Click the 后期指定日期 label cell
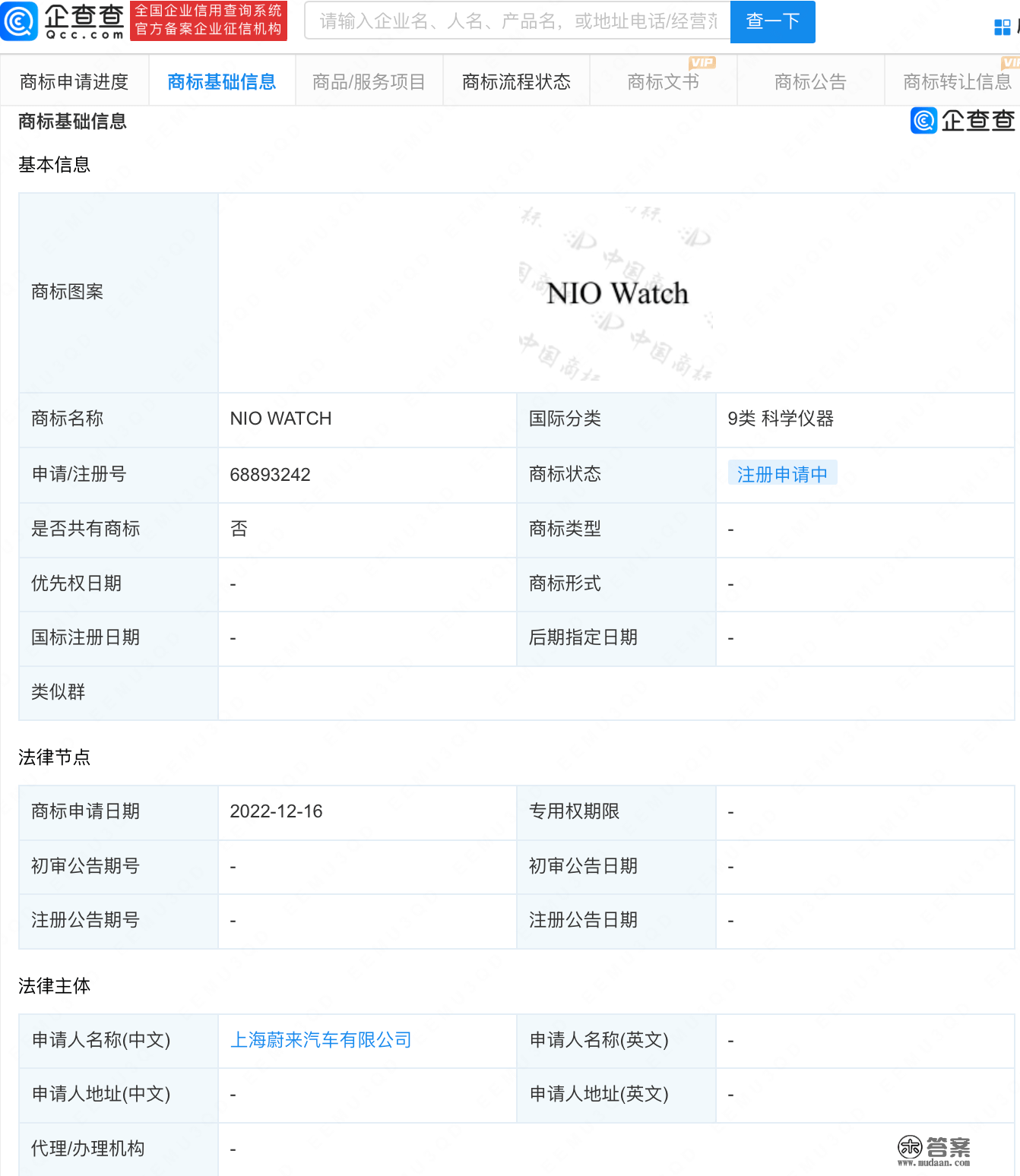 tap(616, 639)
